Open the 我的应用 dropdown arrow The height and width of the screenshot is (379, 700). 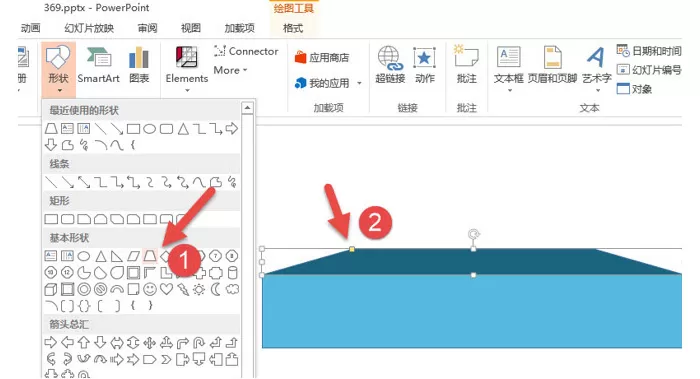[359, 83]
